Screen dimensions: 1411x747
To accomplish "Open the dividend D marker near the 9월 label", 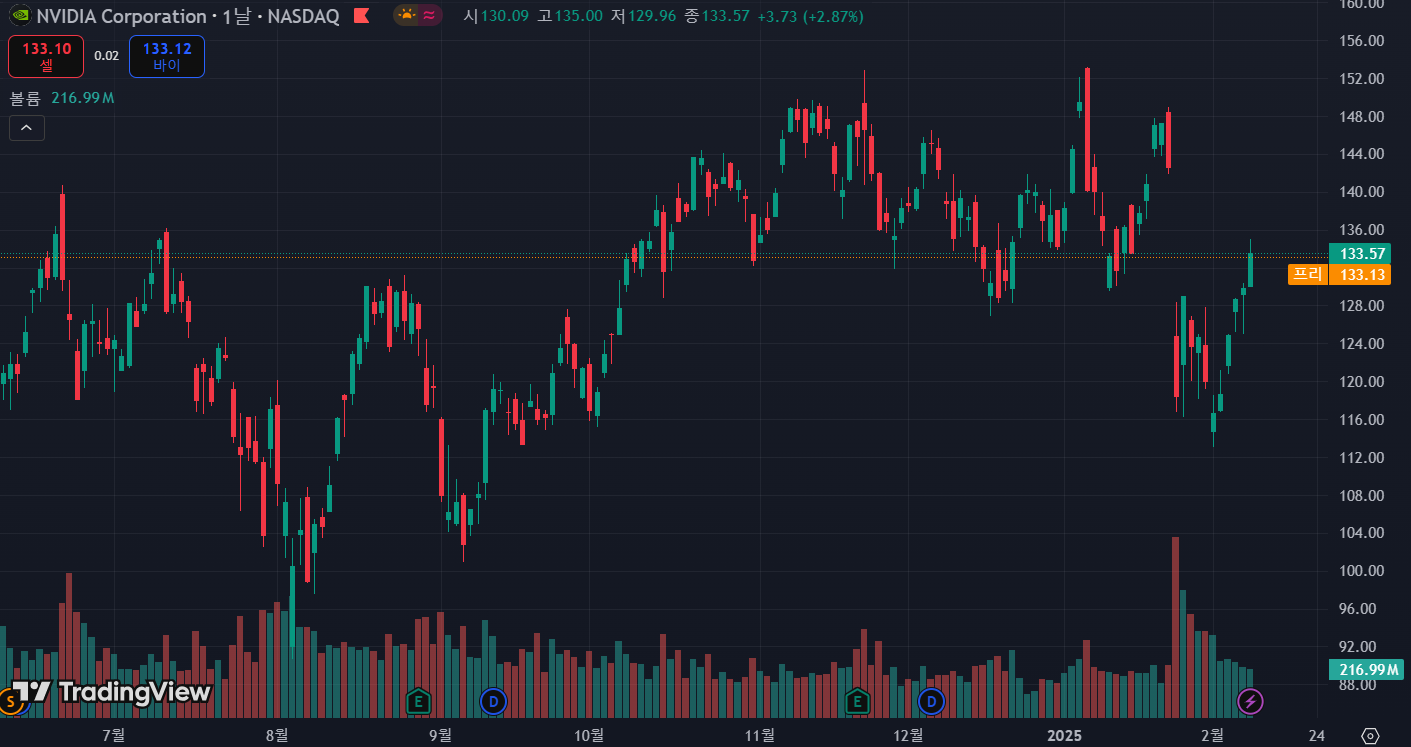I will [492, 701].
